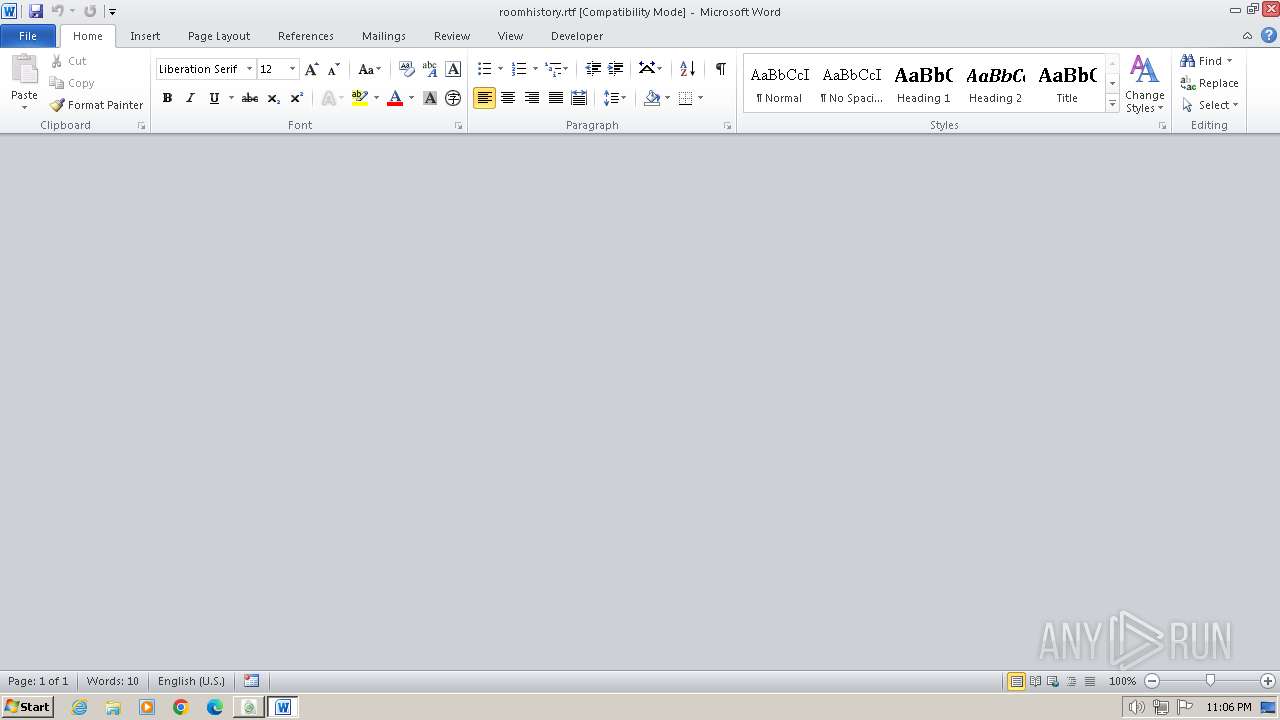Click the phonetic guide icon
The image size is (1280, 720).
[430, 69]
